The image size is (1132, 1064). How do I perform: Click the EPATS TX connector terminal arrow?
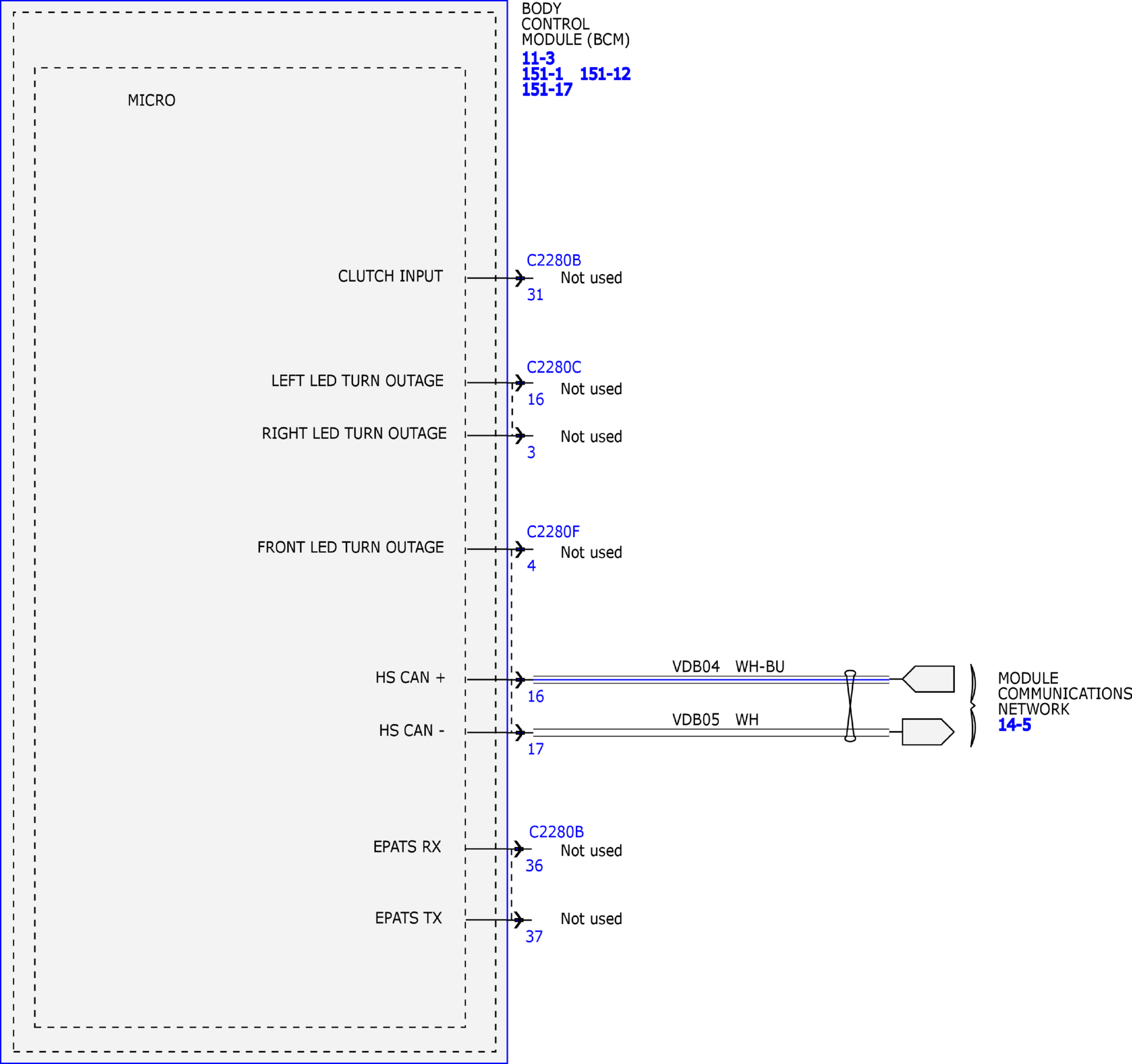[x=518, y=920]
